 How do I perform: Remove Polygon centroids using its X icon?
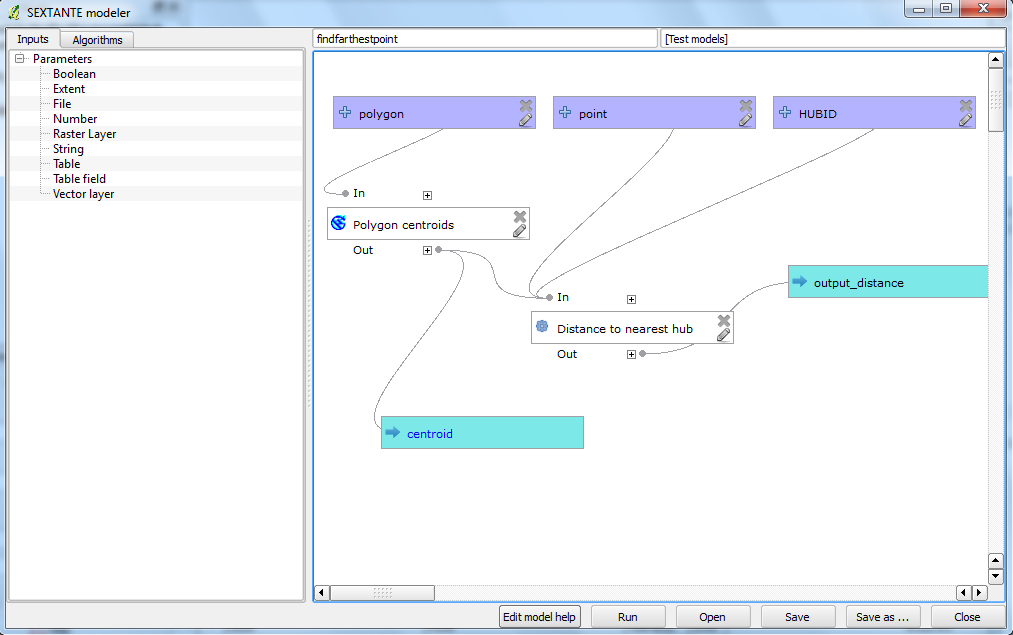click(x=519, y=215)
